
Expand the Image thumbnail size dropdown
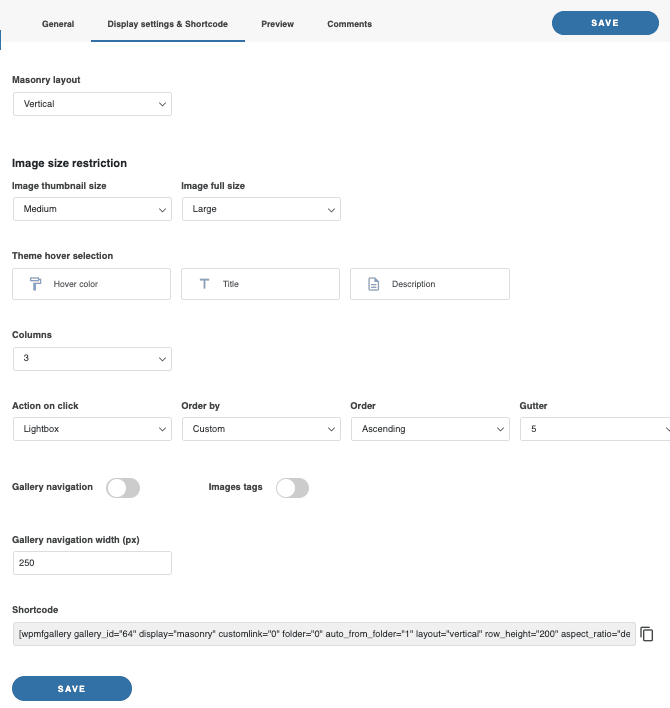tap(92, 209)
